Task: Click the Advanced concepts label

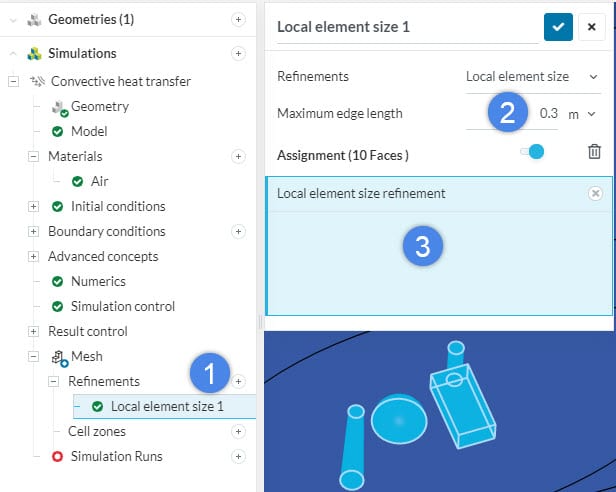Action: point(103,257)
